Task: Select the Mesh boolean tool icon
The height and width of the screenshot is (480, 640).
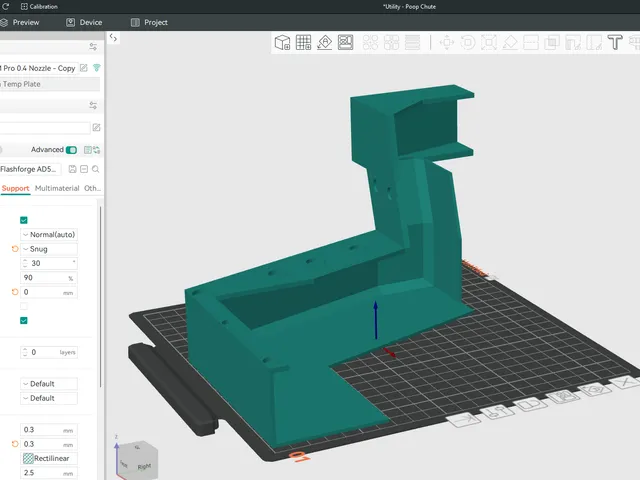Action: tap(552, 42)
